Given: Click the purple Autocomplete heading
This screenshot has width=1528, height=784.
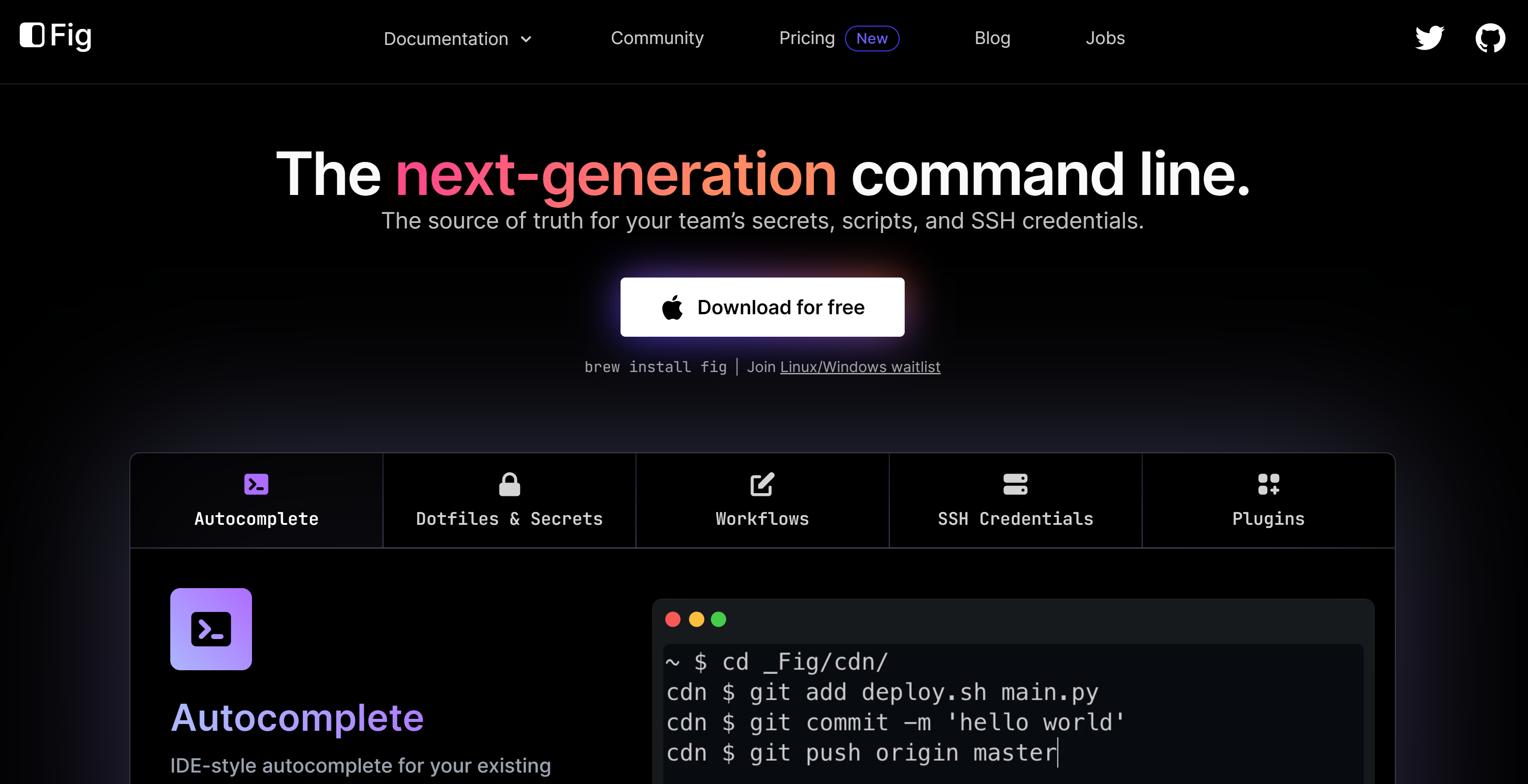Looking at the screenshot, I should (x=297, y=718).
